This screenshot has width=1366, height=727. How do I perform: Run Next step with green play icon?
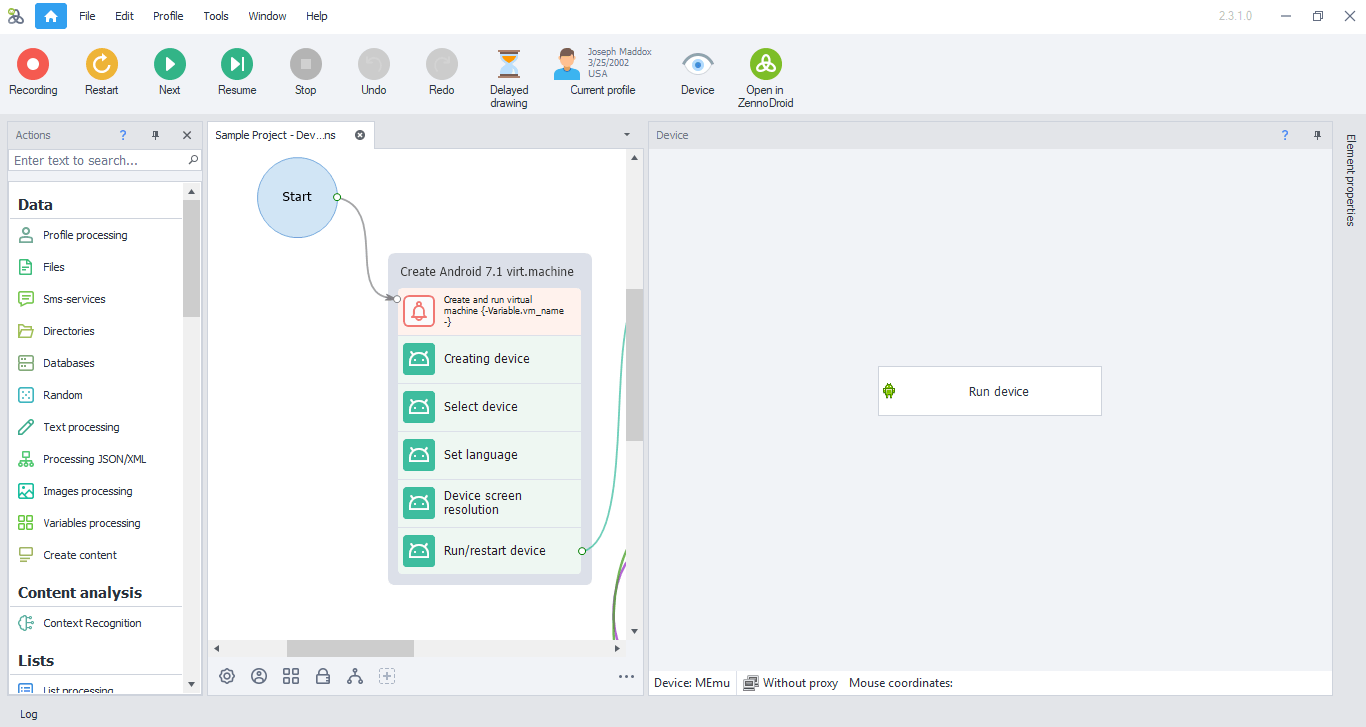point(170,65)
